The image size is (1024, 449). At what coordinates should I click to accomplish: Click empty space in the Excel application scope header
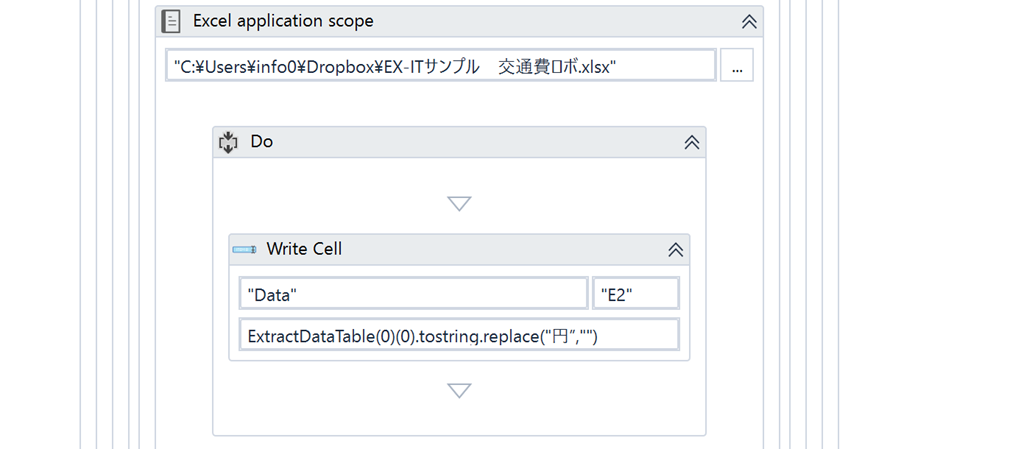tap(555, 22)
